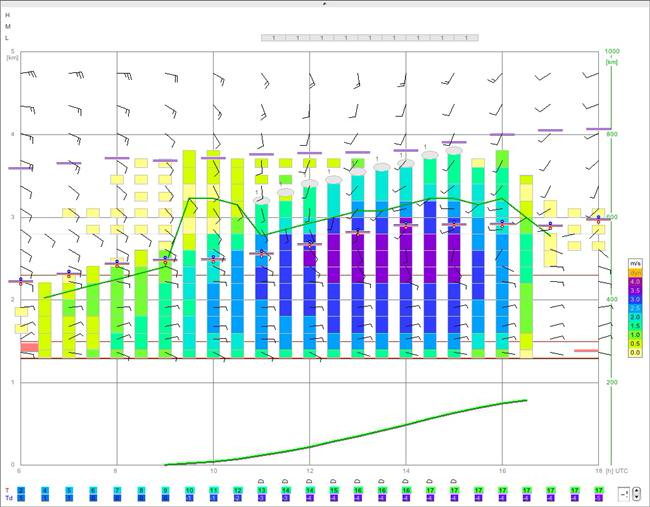Pick the 2.0 m/s cyan legend swatch
This screenshot has width=650, height=507.
pos(635,317)
